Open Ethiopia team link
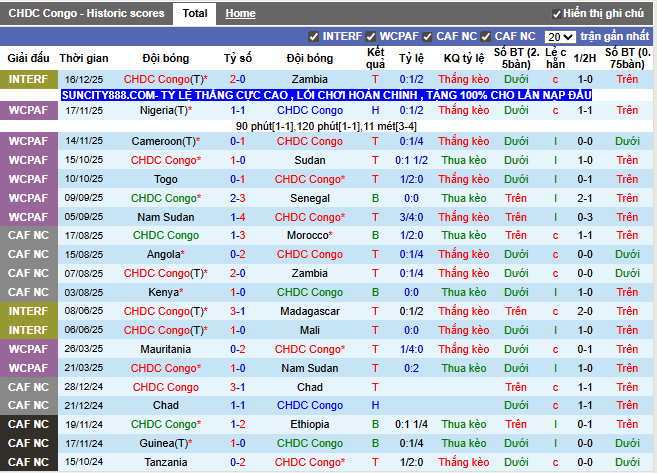657x473 pixels. coord(310,424)
